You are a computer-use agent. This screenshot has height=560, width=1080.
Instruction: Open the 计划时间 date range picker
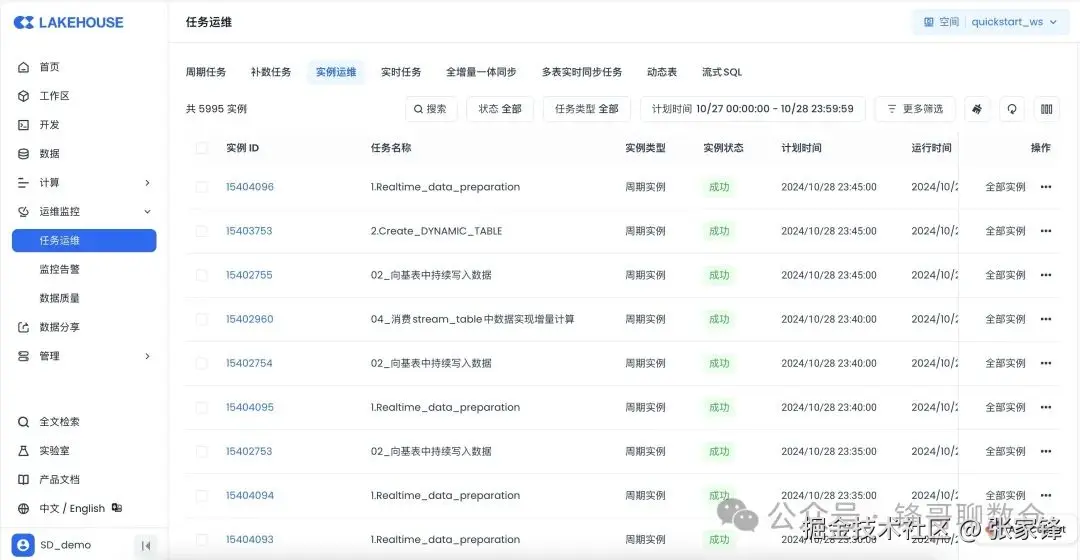click(753, 109)
